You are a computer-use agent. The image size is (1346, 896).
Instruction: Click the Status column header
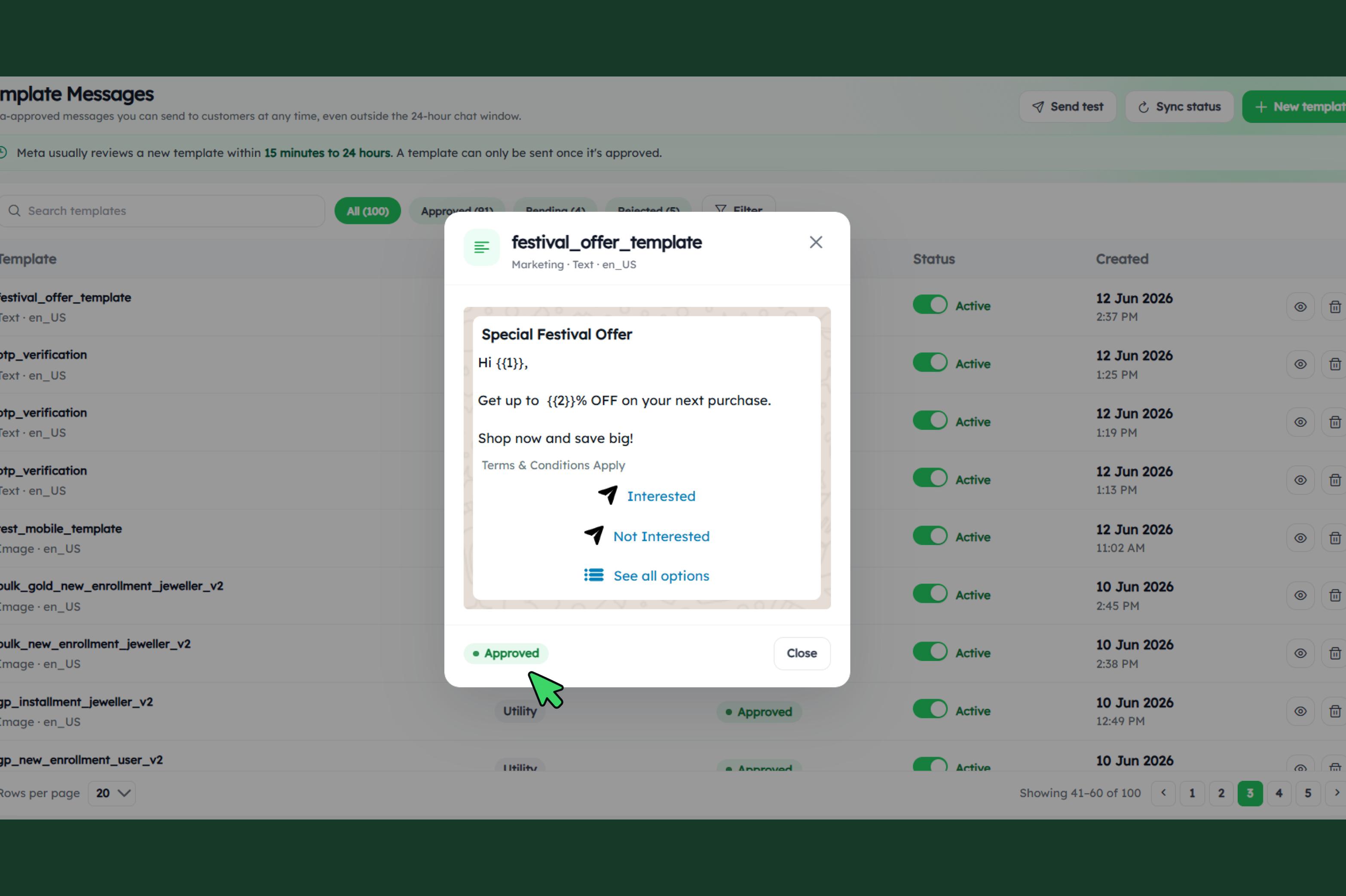[933, 259]
